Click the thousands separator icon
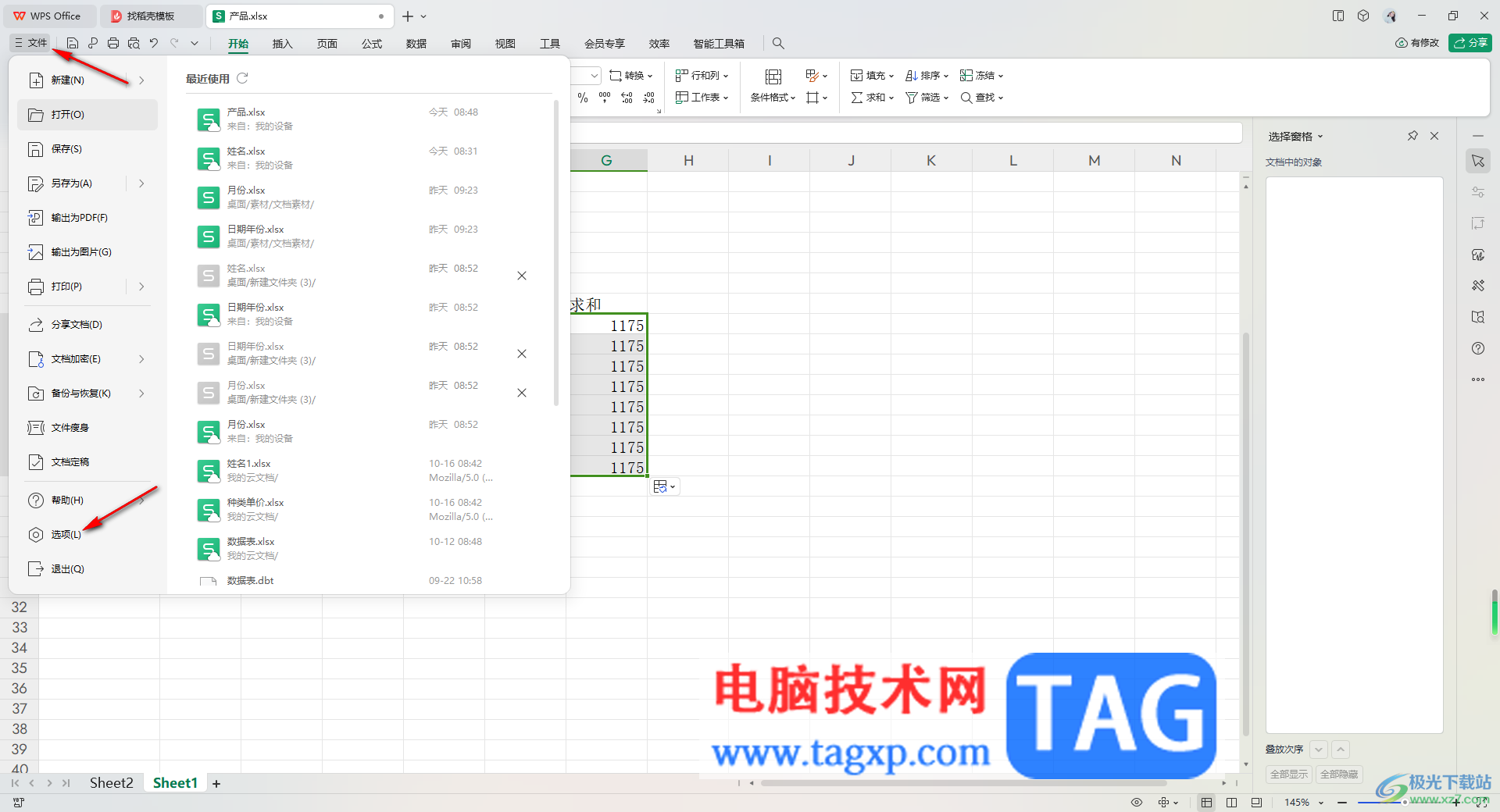This screenshot has height=812, width=1500. (x=605, y=98)
